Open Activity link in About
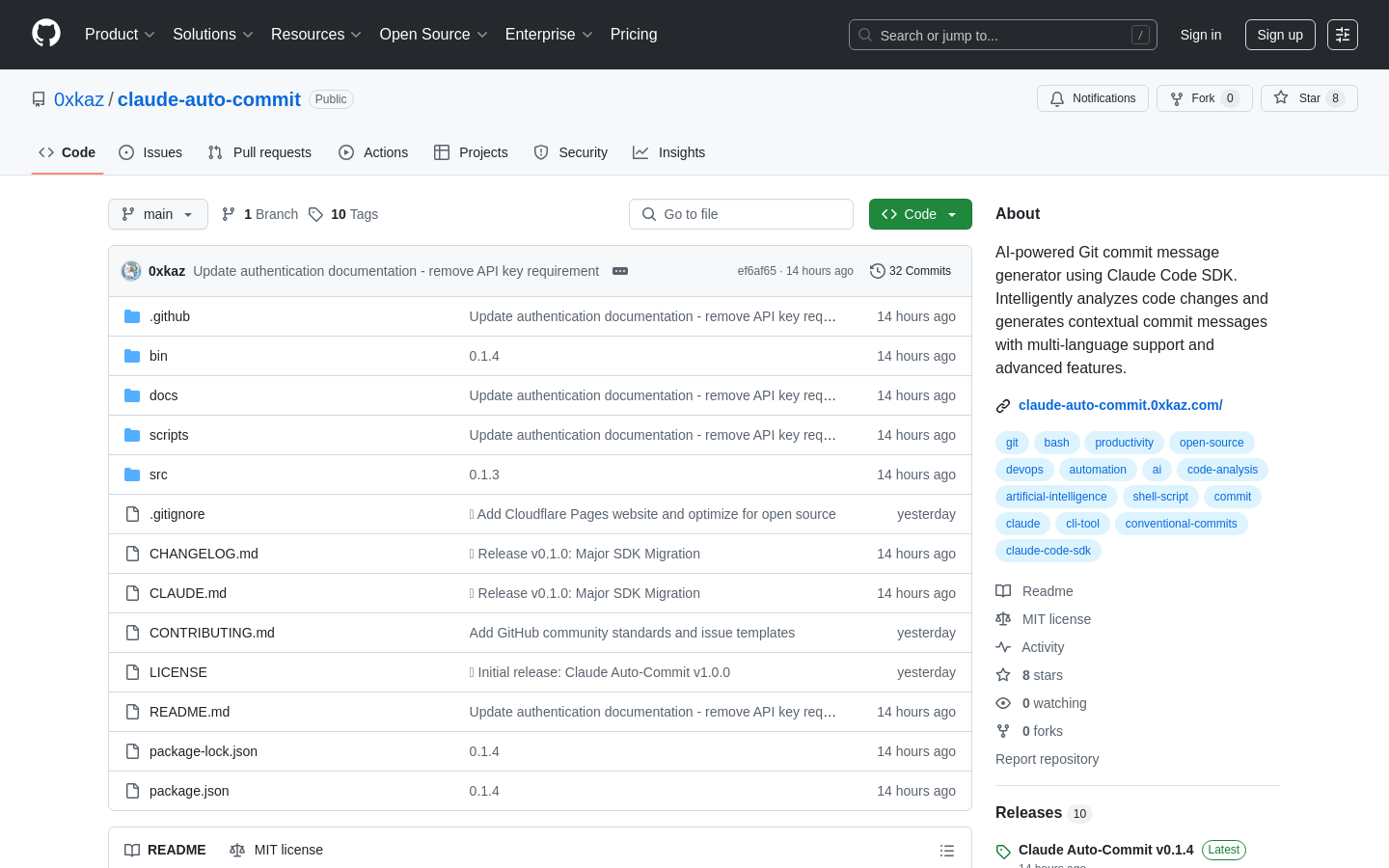 (1030, 647)
